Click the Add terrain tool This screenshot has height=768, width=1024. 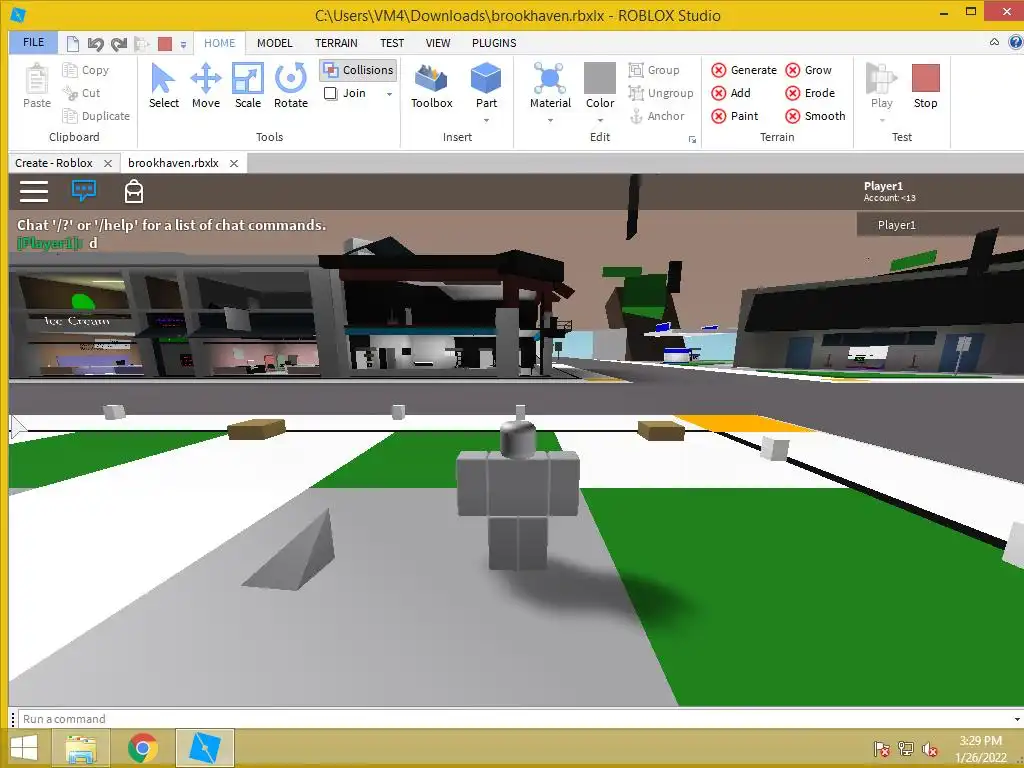(731, 93)
